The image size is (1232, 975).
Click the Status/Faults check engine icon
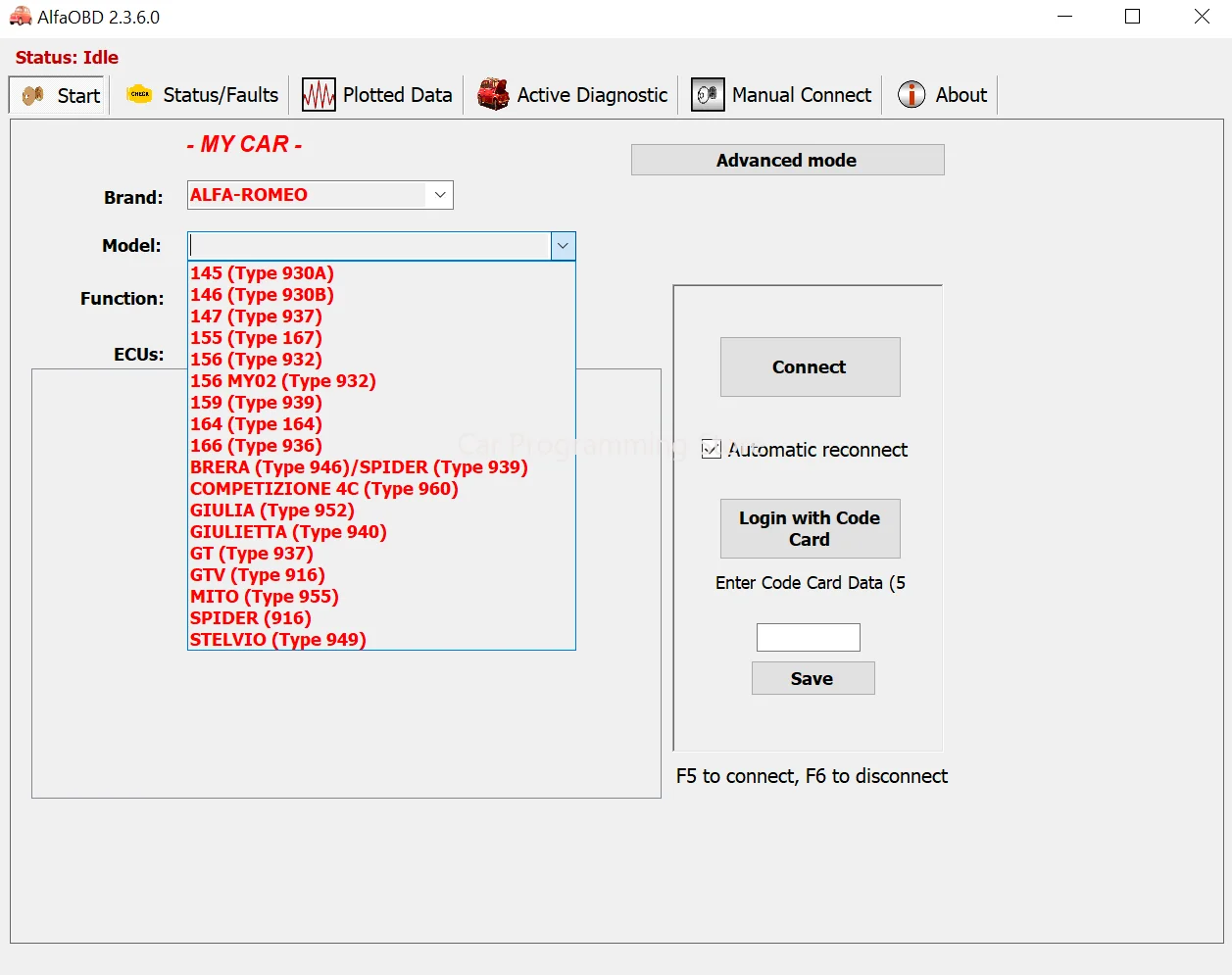140,94
